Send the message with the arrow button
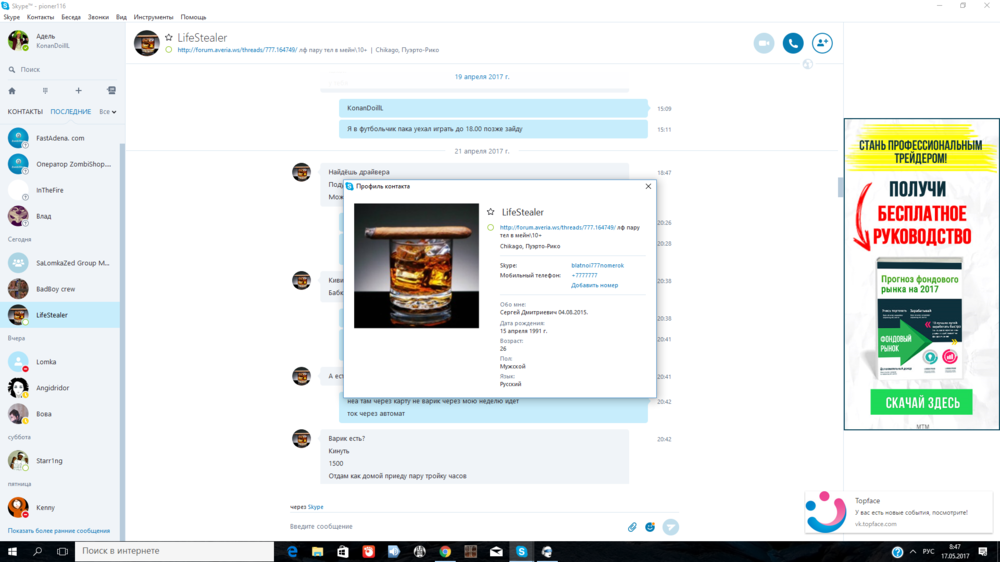The width and height of the screenshot is (1000, 562). tap(670, 527)
